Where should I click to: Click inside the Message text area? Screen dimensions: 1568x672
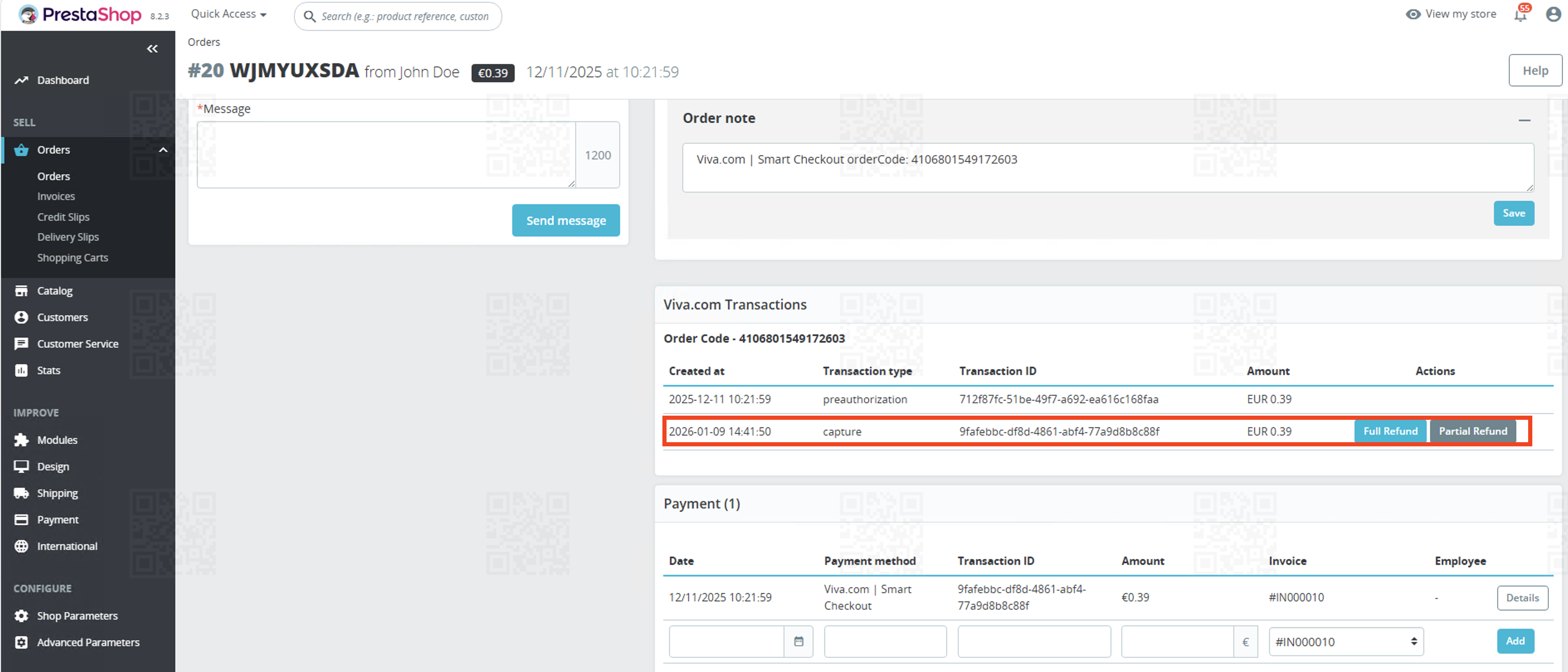(386, 154)
